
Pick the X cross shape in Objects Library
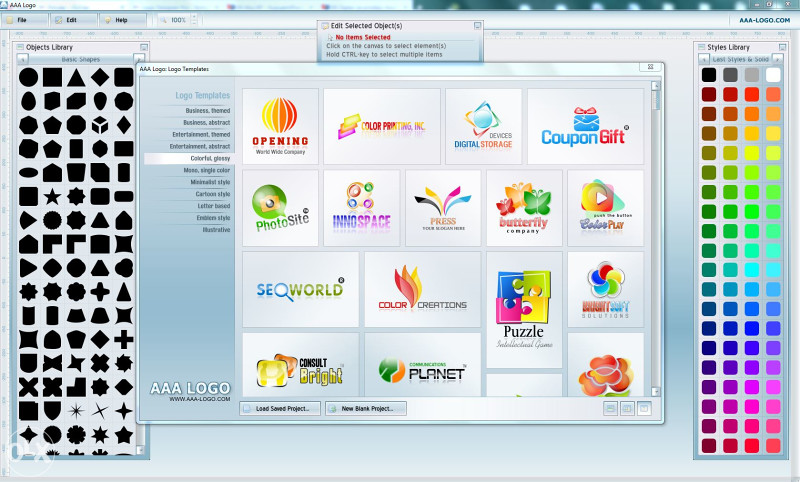point(29,387)
